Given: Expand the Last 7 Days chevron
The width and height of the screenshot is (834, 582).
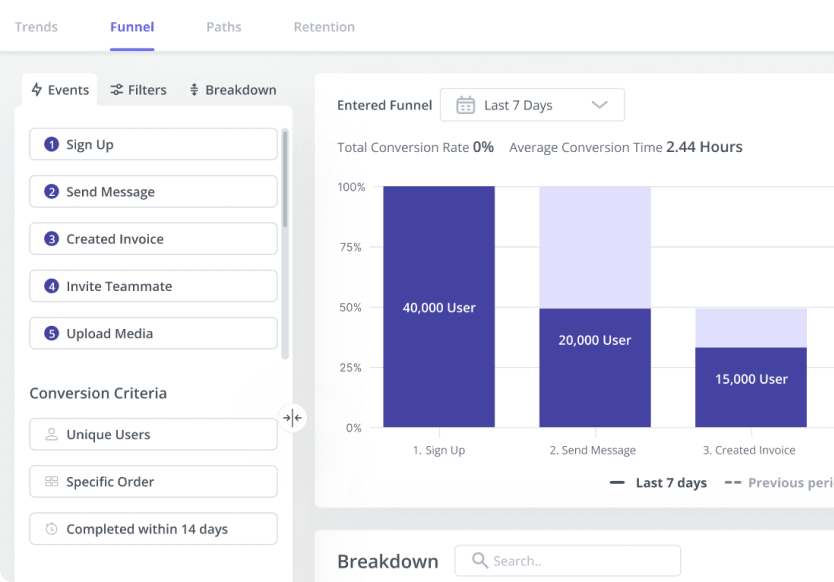Looking at the screenshot, I should [599, 105].
